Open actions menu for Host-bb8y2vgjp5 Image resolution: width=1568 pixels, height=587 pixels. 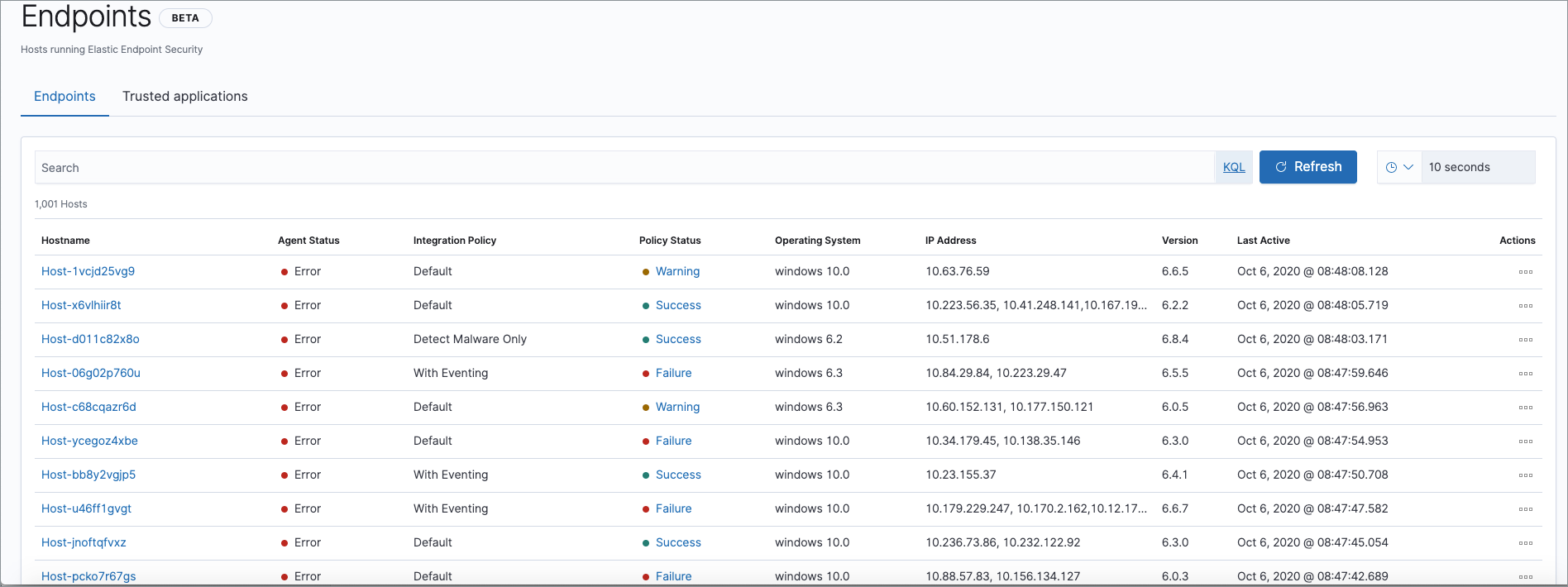[1525, 475]
